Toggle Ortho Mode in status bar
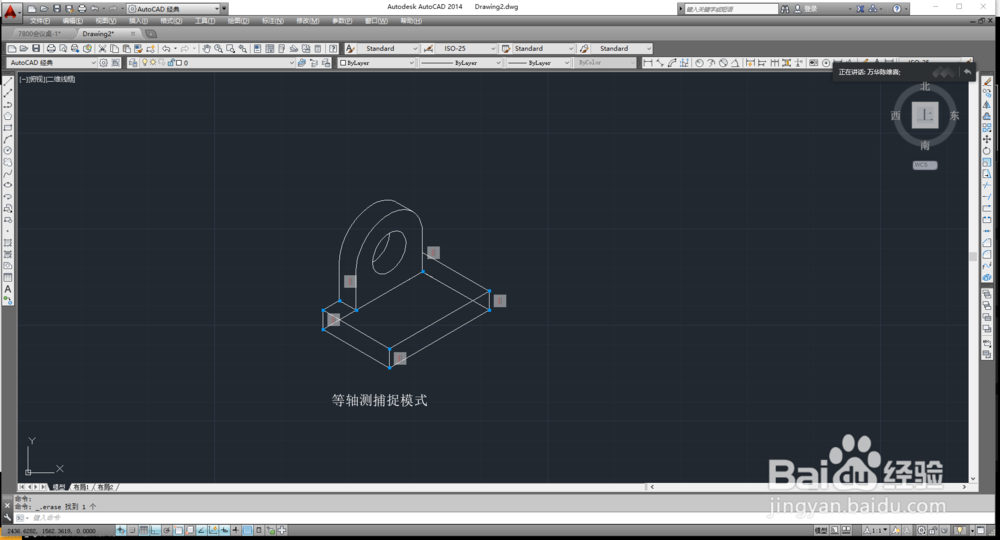 tap(155, 530)
